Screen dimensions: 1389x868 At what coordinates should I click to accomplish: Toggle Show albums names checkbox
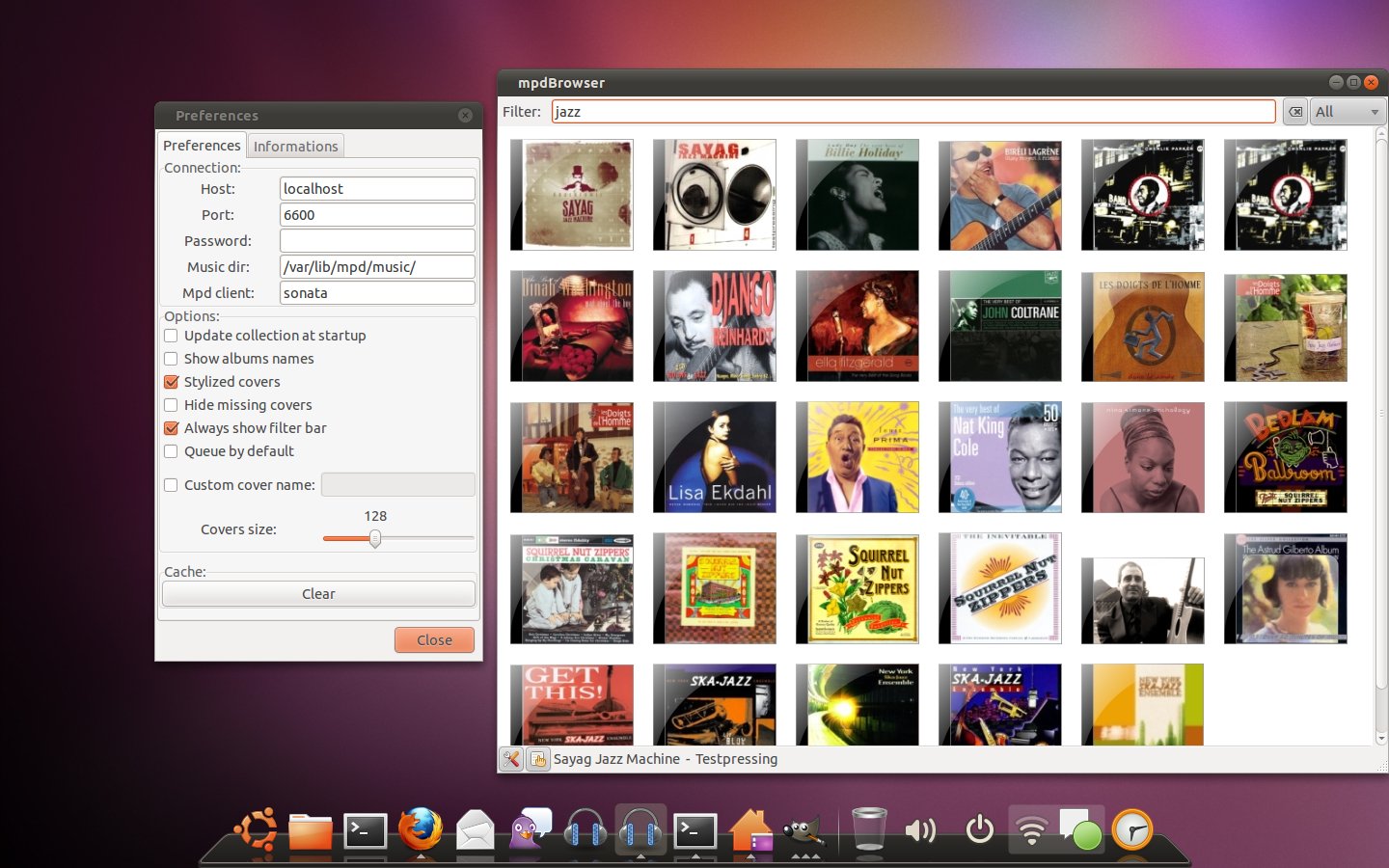[171, 359]
